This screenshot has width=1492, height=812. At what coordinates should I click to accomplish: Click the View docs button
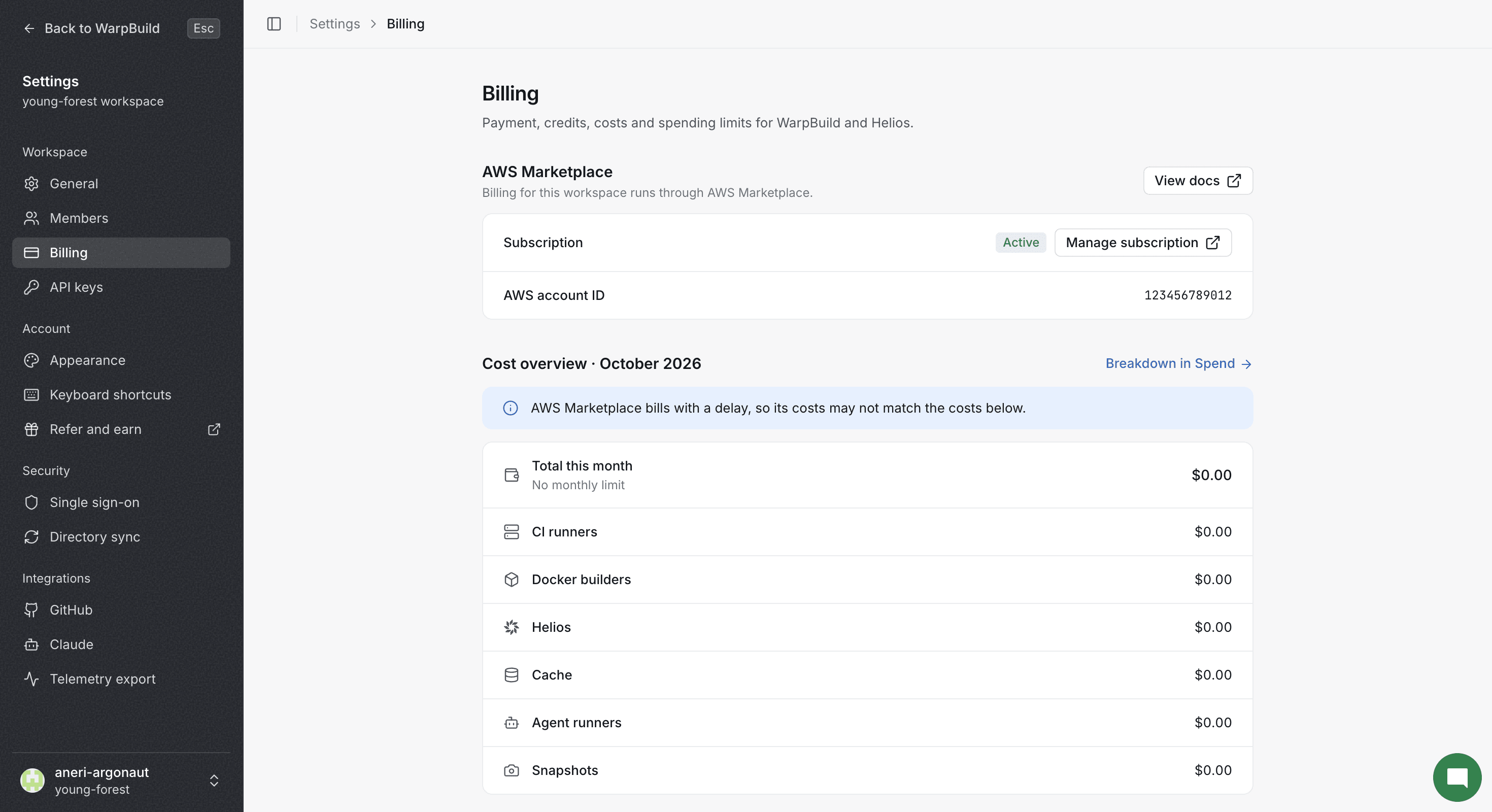coord(1198,181)
